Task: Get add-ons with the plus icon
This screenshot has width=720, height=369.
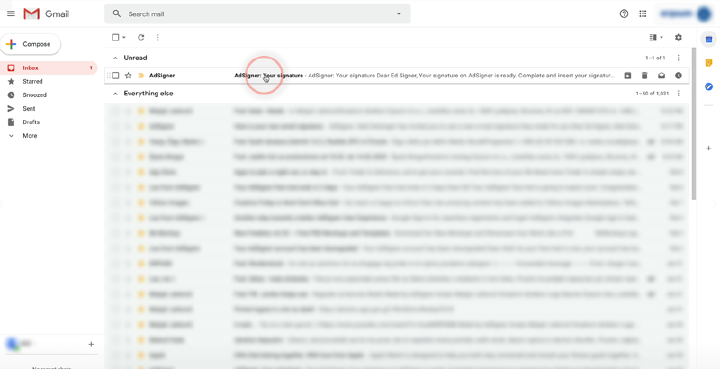Action: point(709,148)
